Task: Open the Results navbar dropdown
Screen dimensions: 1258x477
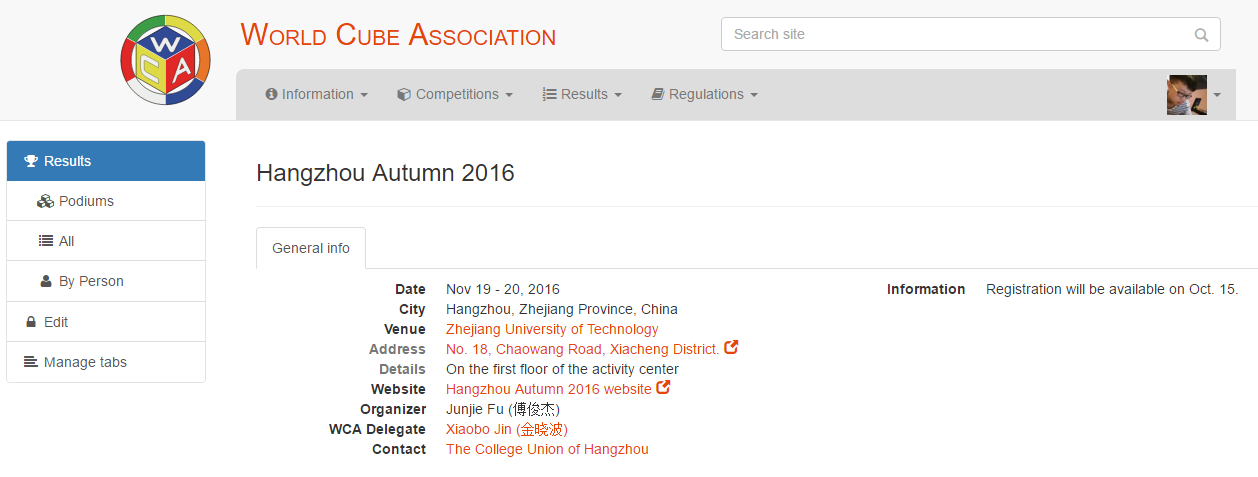Action: [582, 94]
